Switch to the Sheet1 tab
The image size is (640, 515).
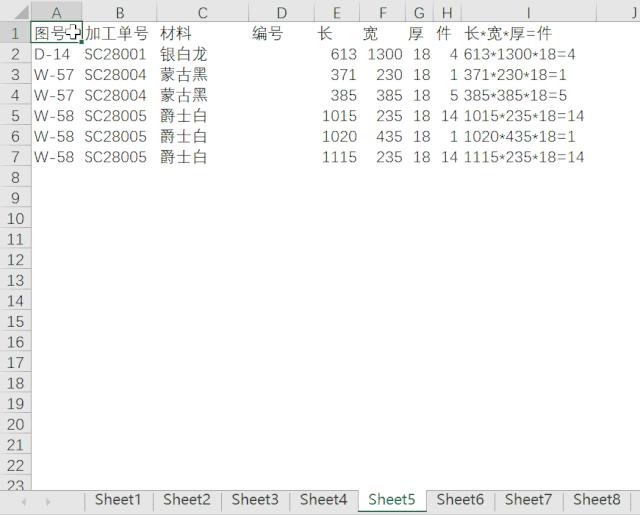118,499
